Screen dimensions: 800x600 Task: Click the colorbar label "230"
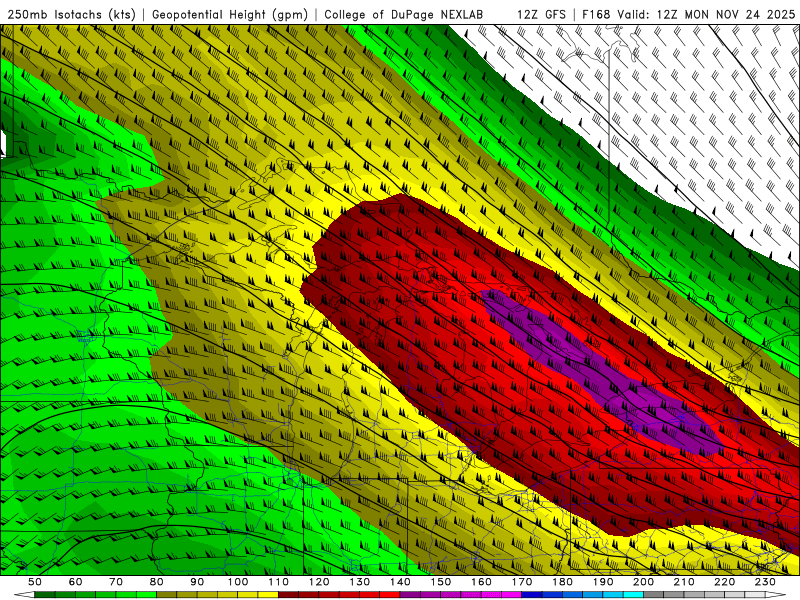pyautogui.click(x=765, y=582)
